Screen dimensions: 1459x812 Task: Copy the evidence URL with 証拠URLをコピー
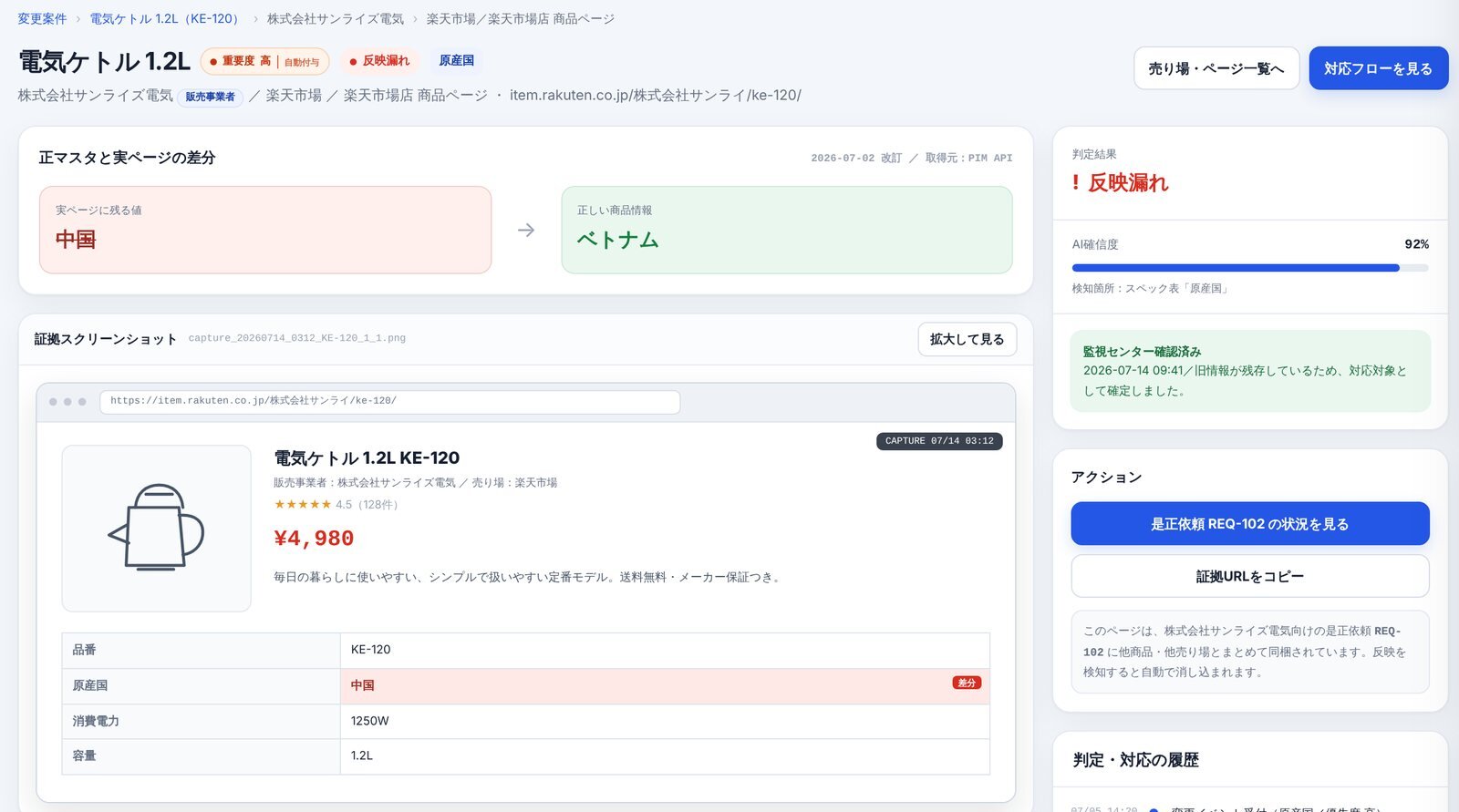click(1250, 576)
